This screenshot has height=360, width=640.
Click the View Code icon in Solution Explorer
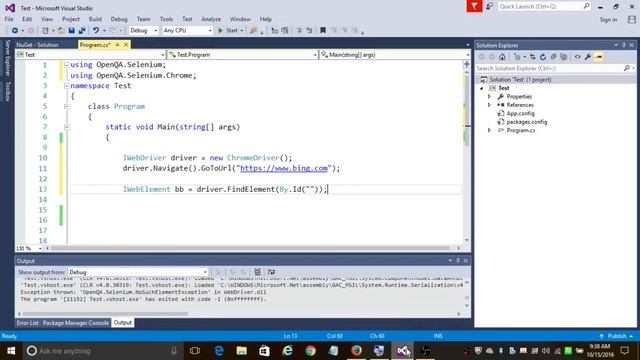click(578, 57)
